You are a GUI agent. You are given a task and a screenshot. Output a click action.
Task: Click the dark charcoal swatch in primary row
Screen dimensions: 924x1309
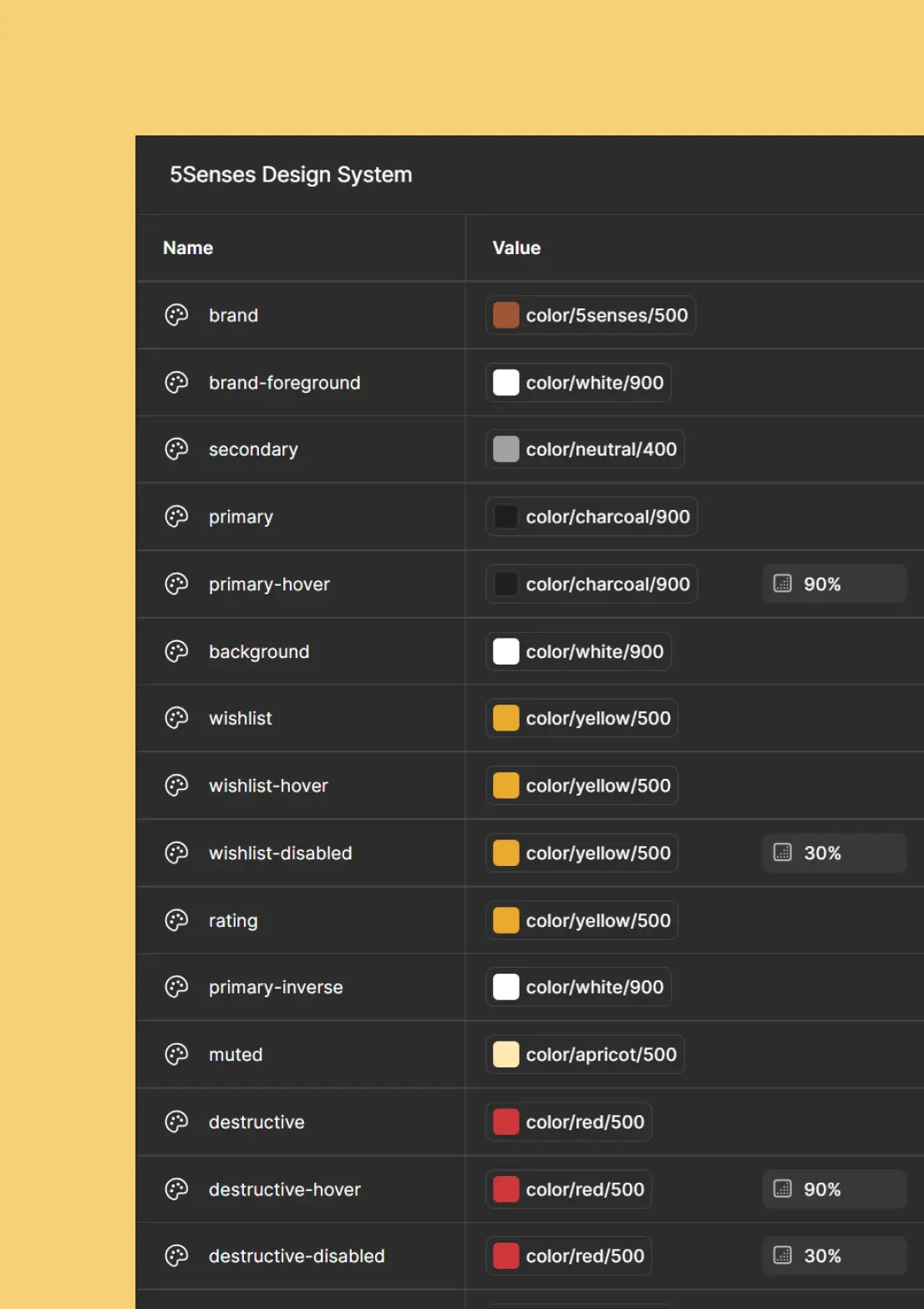click(505, 517)
